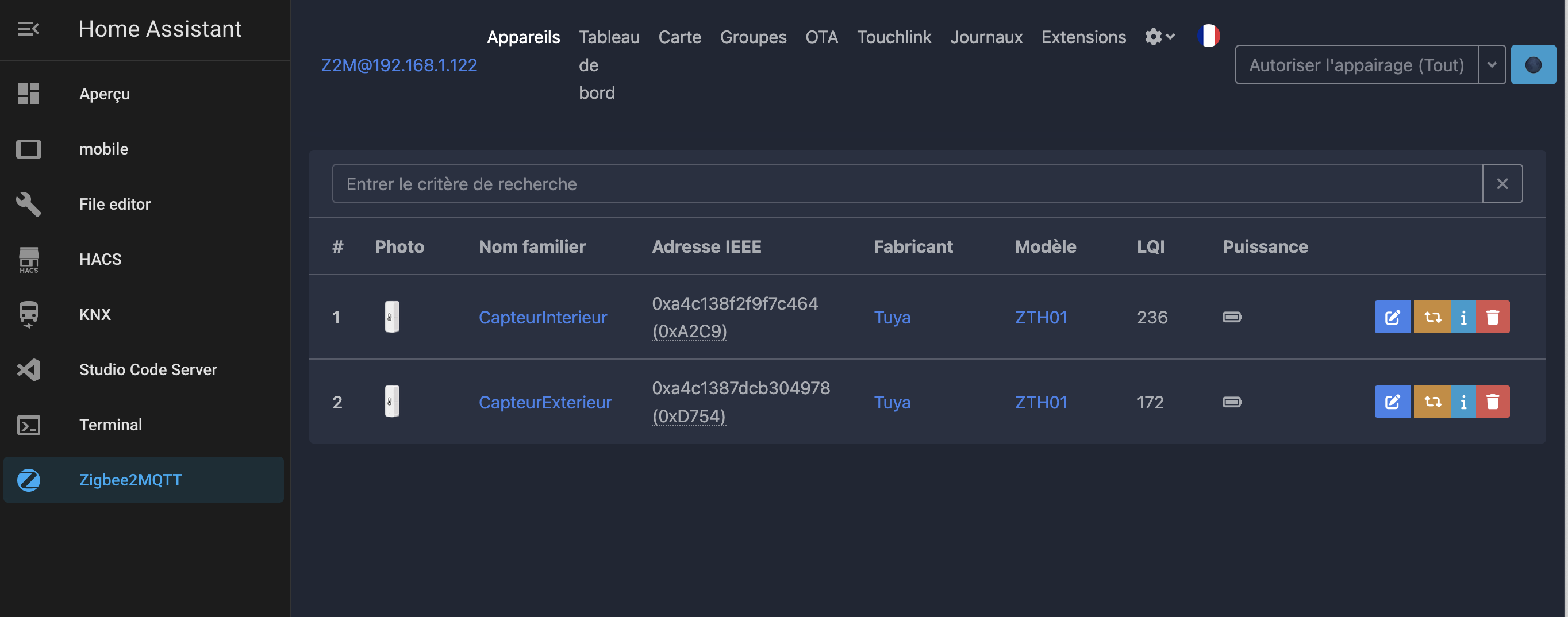The image size is (1568, 617).
Task: Click IEEE address 0xa4c1387dcb304978
Action: (x=741, y=388)
